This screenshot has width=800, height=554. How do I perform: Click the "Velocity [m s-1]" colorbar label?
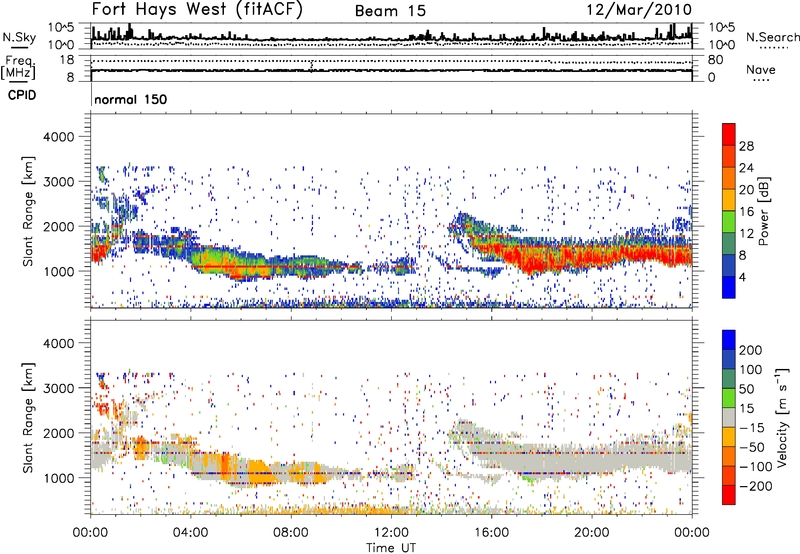point(782,417)
